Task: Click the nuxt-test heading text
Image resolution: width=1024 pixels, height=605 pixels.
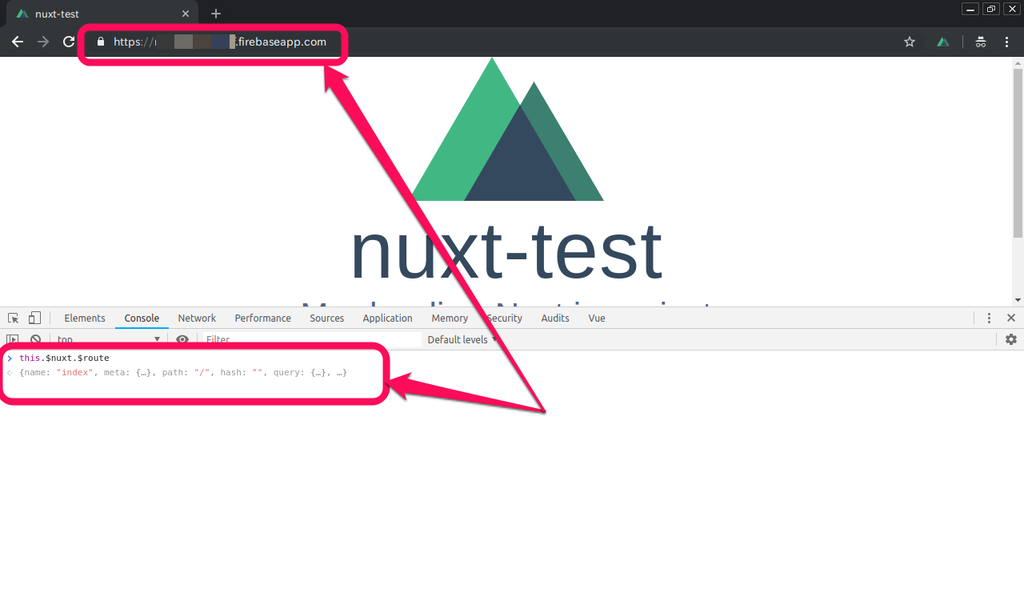Action: (x=507, y=252)
